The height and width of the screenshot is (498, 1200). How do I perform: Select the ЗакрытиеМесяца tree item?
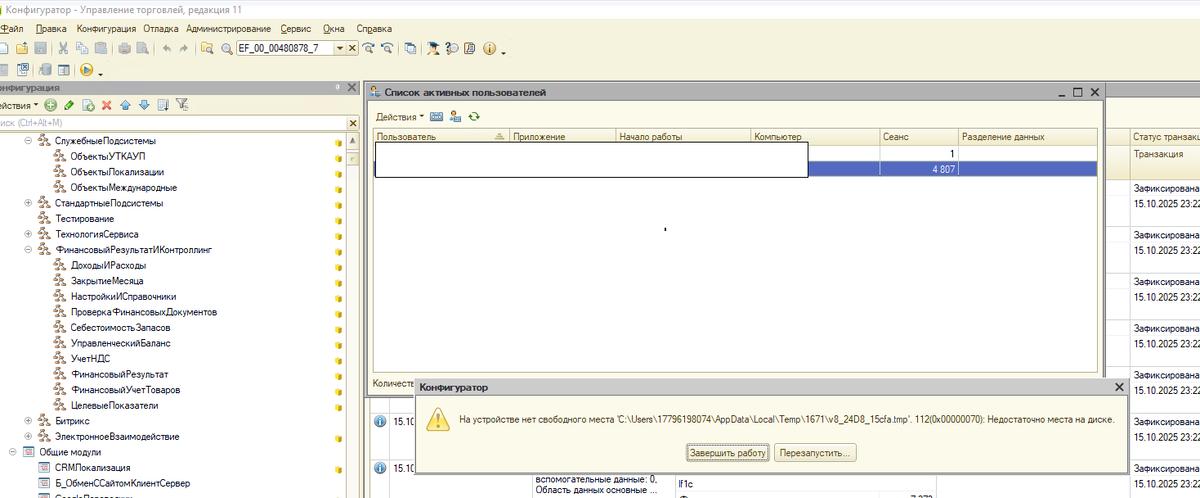pyautogui.click(x=107, y=281)
